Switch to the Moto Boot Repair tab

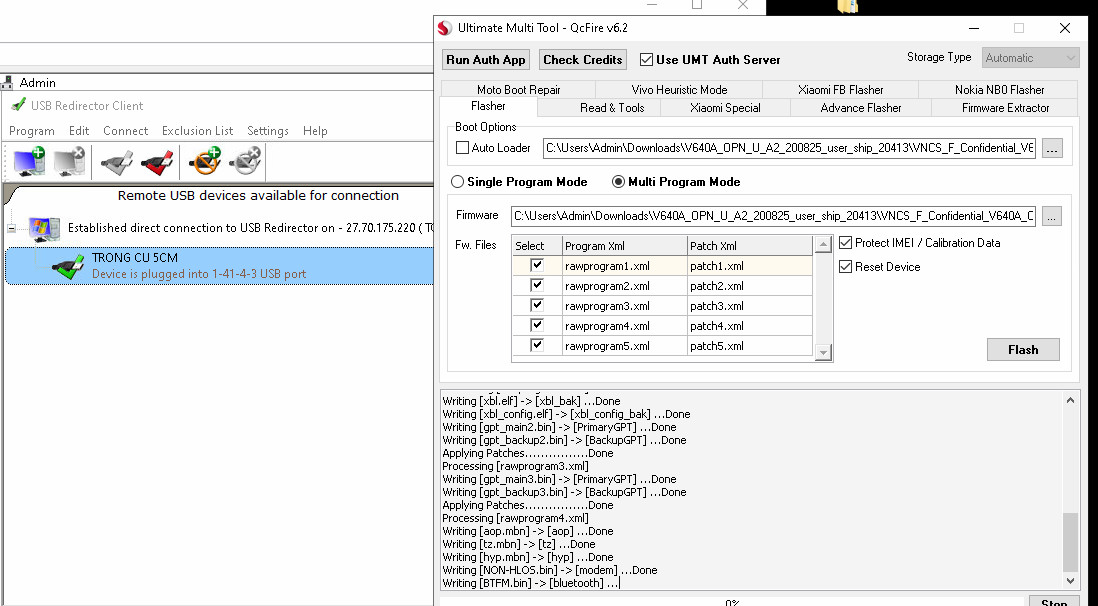coord(518,90)
